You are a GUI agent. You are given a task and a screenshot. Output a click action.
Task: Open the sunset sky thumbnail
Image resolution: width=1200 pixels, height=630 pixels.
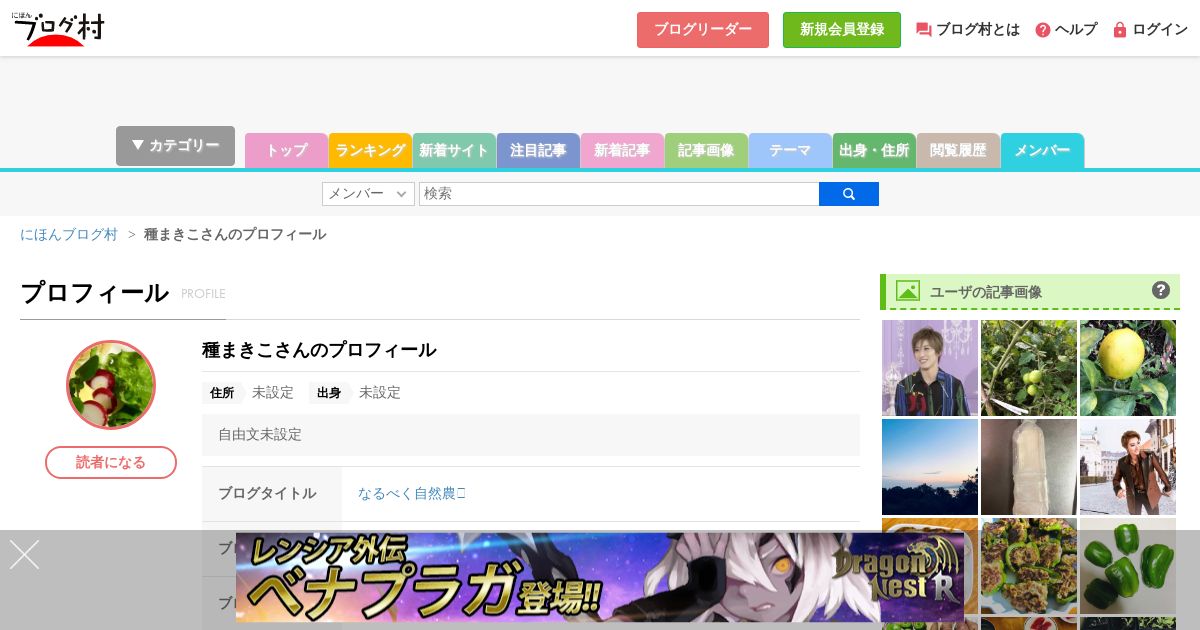930,467
